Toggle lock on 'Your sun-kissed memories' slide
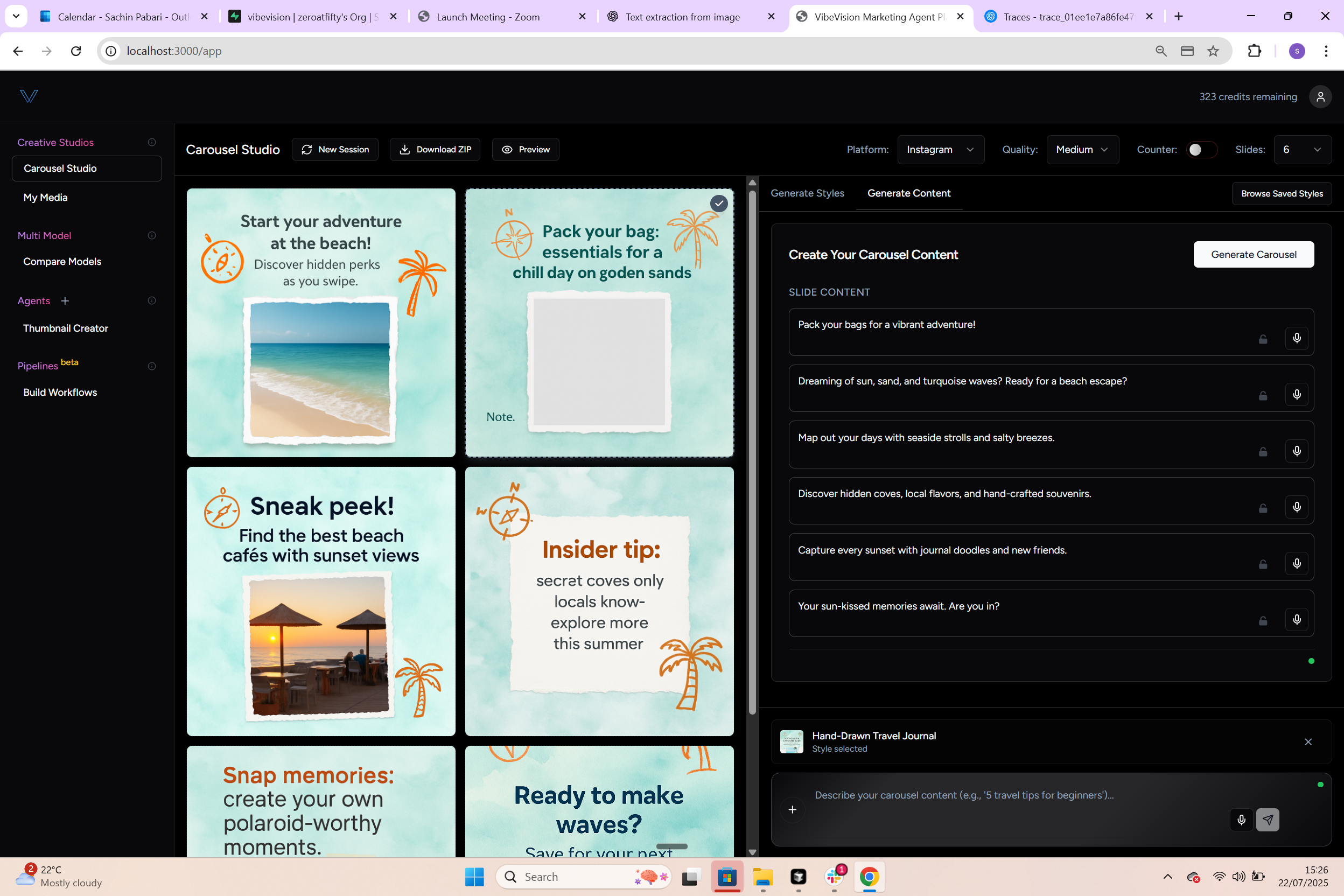This screenshot has width=1344, height=896. pos(1263,620)
